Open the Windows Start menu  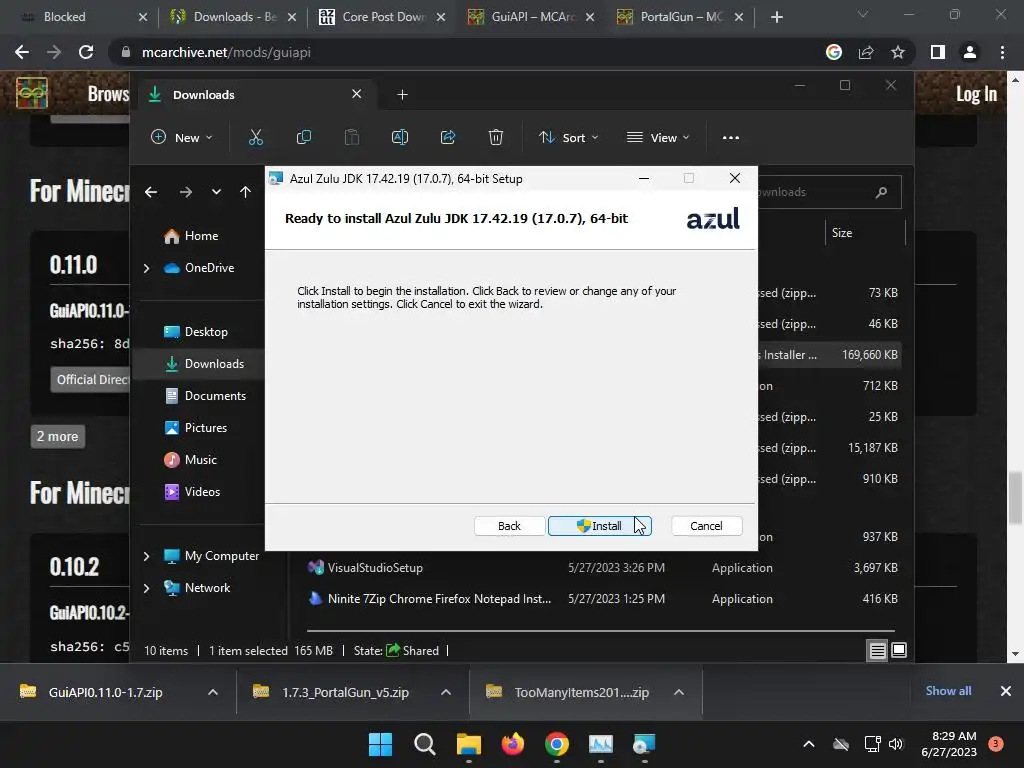(380, 744)
